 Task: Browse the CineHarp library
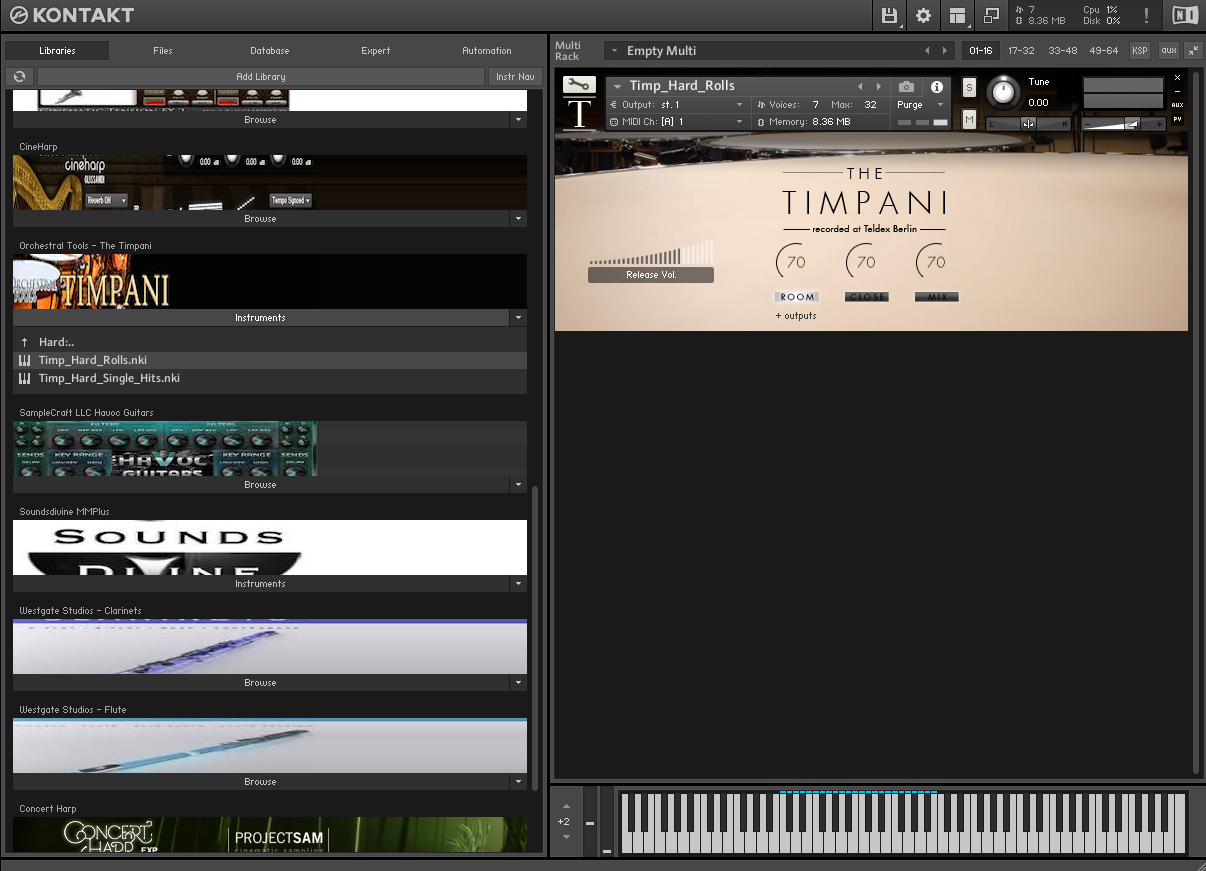pyautogui.click(x=260, y=219)
